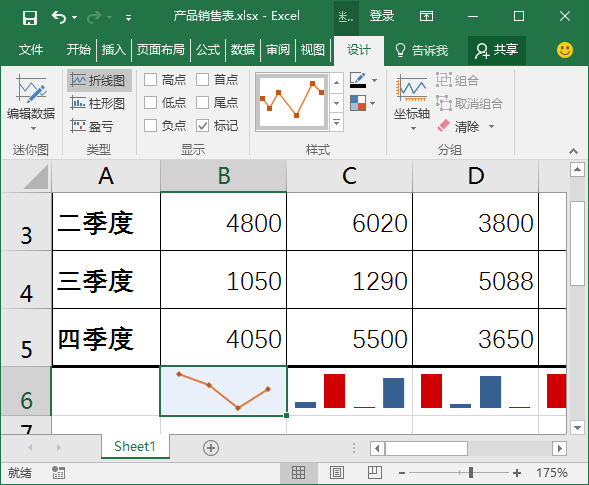Screen dimensions: 589x485
Task: Switch to the 页面布局 tab
Action: tap(160, 50)
